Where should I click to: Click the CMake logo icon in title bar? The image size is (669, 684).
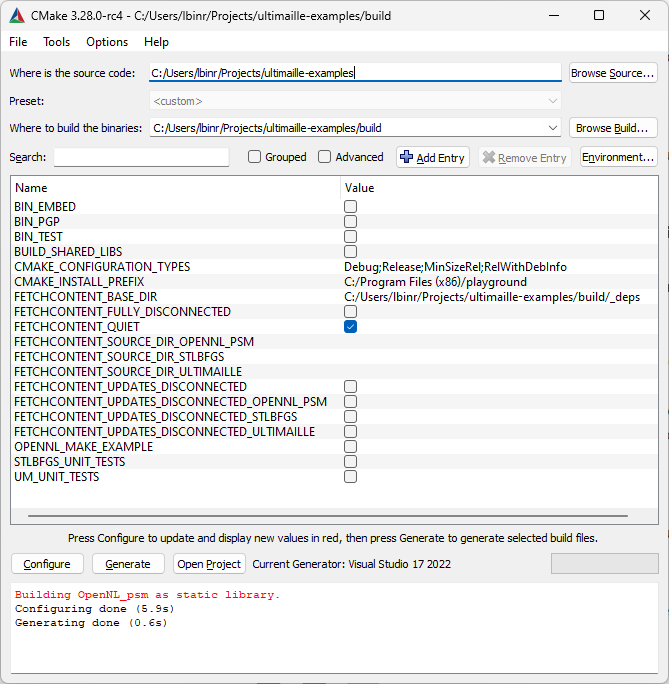click(17, 16)
